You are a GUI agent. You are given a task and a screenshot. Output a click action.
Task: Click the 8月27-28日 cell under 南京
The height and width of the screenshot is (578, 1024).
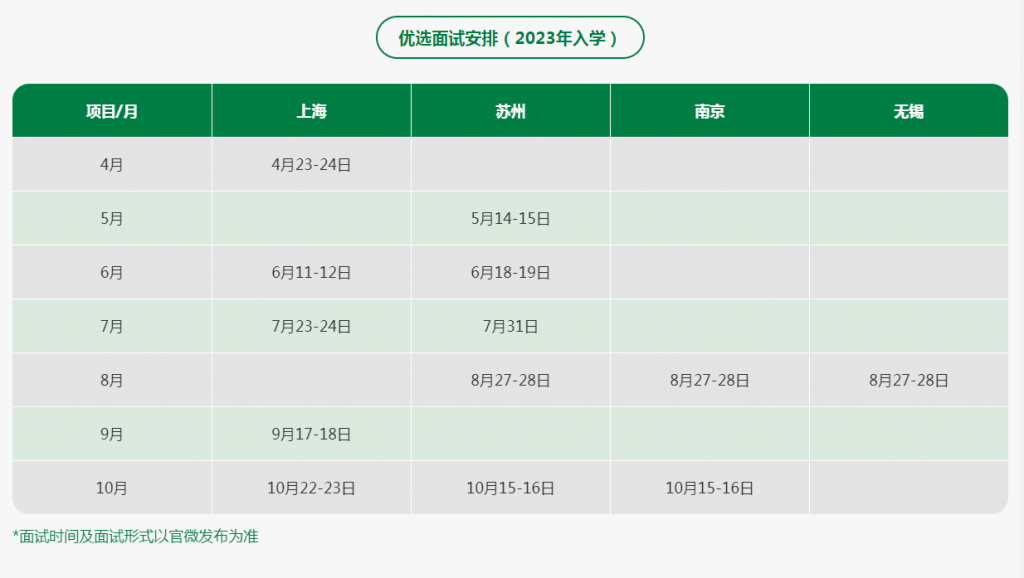709,381
